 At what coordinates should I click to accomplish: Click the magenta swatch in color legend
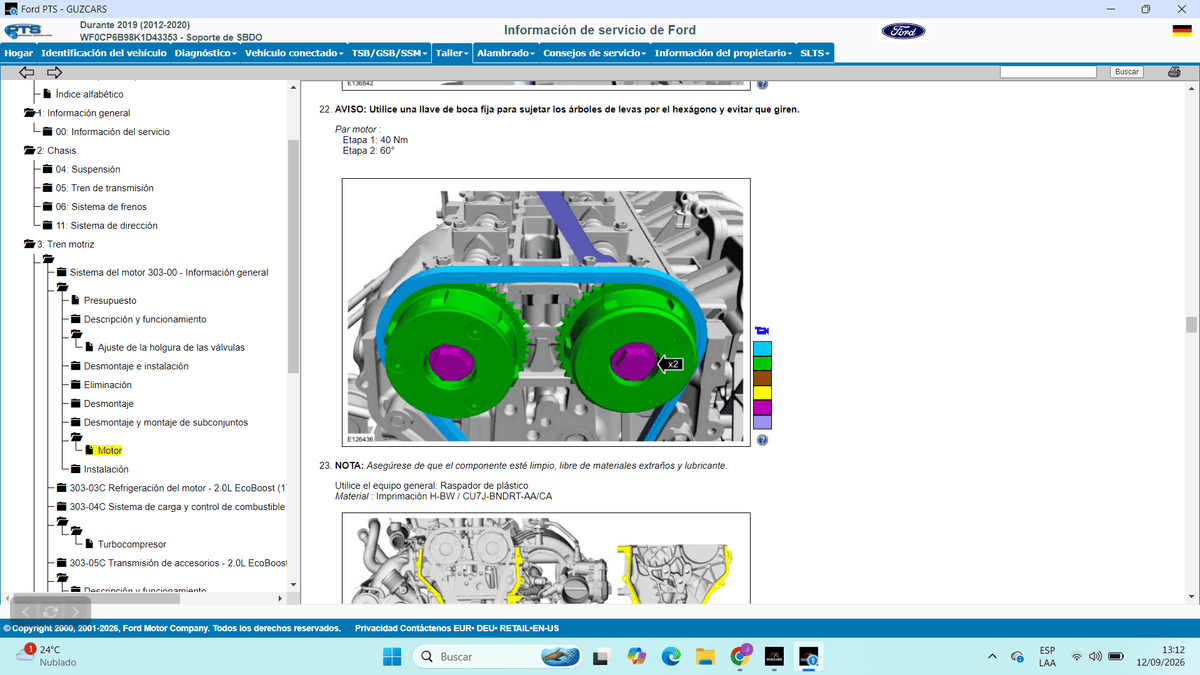(762, 408)
